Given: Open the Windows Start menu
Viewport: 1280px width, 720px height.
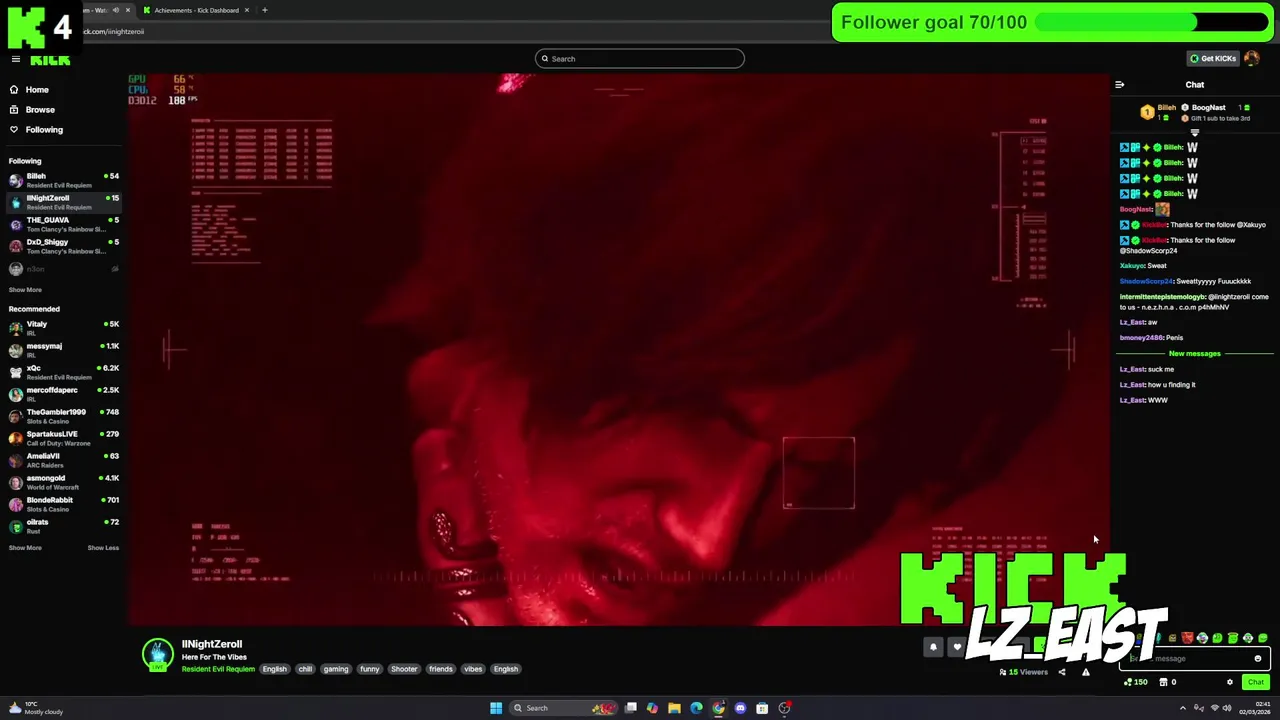Looking at the screenshot, I should (x=496, y=708).
